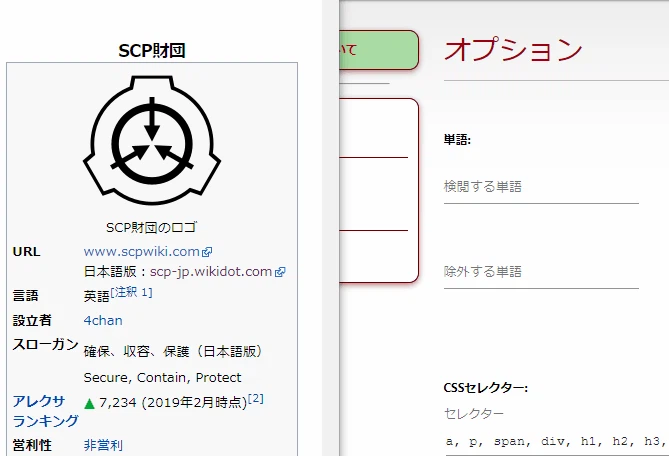Click the 7,234 (2019年2月時点) ranking value

point(173,403)
